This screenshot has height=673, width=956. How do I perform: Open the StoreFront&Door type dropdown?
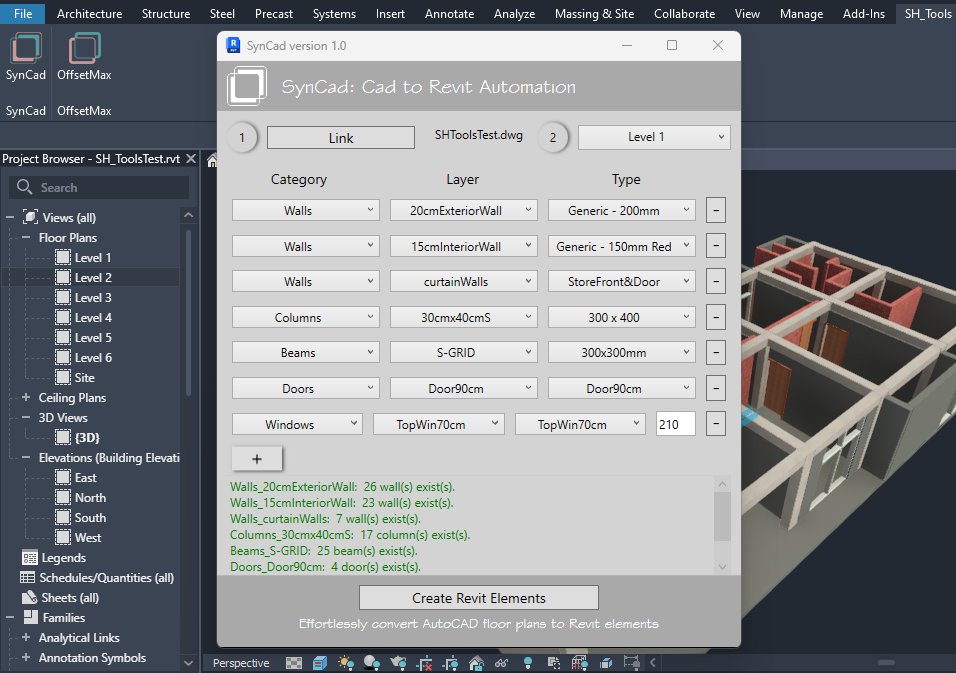click(x=621, y=281)
